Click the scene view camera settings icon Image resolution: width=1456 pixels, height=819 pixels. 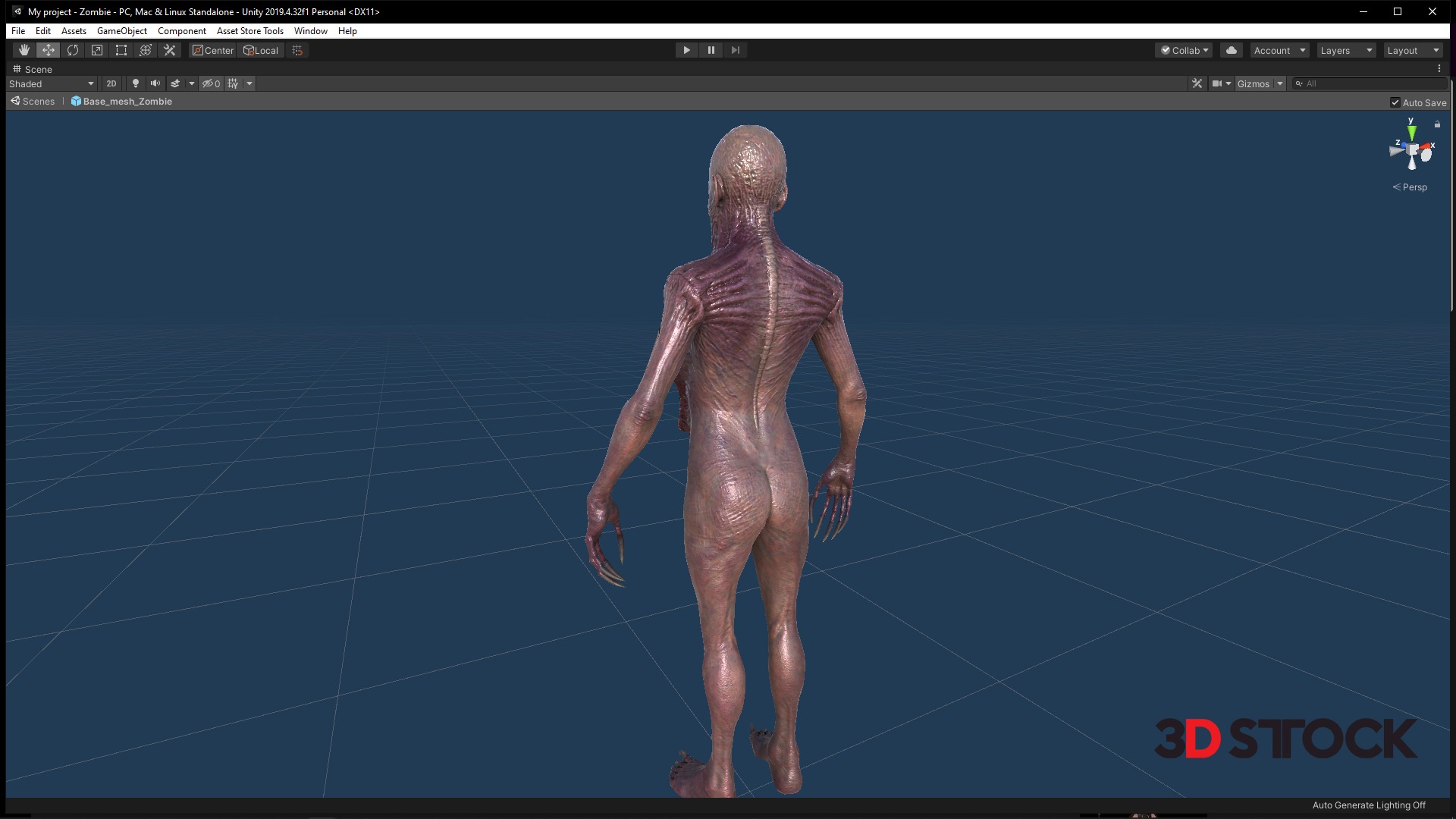click(x=1216, y=83)
